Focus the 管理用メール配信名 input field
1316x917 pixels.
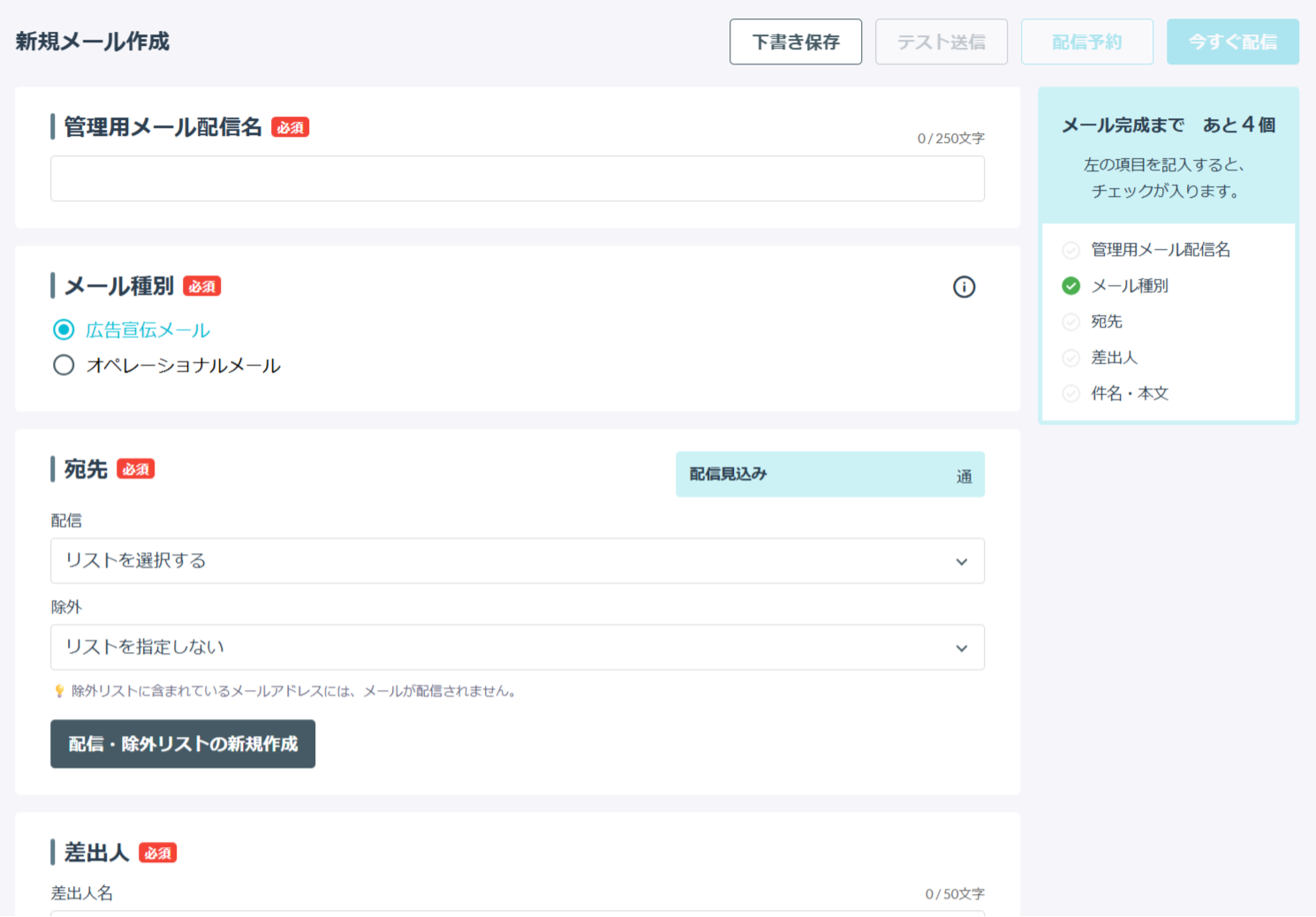coord(518,178)
